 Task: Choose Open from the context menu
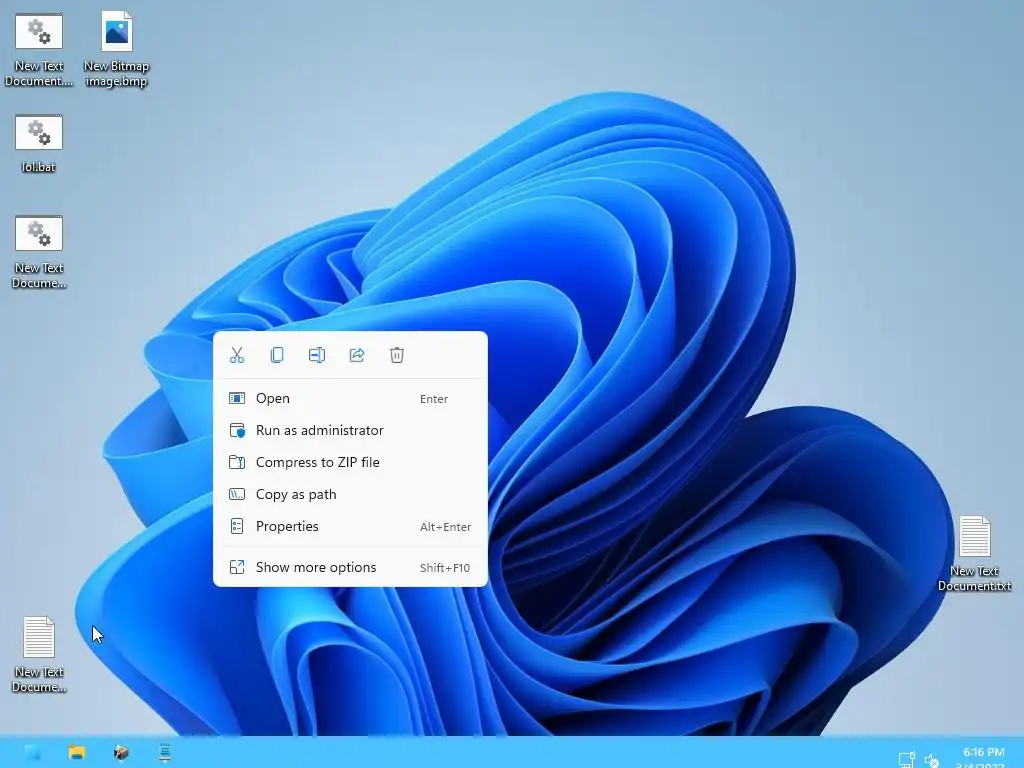(350, 398)
